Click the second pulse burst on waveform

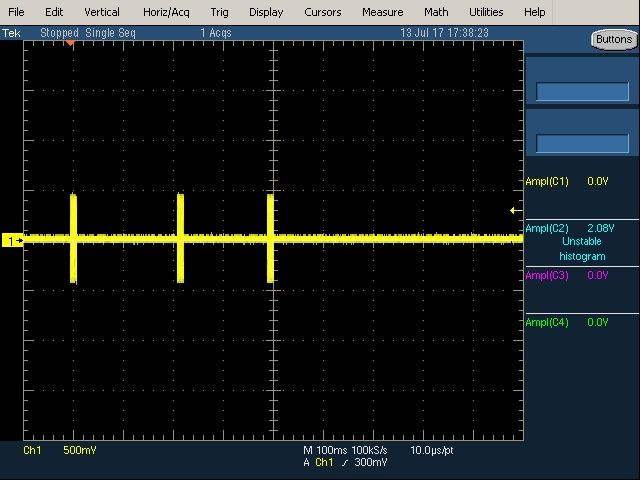tap(180, 238)
